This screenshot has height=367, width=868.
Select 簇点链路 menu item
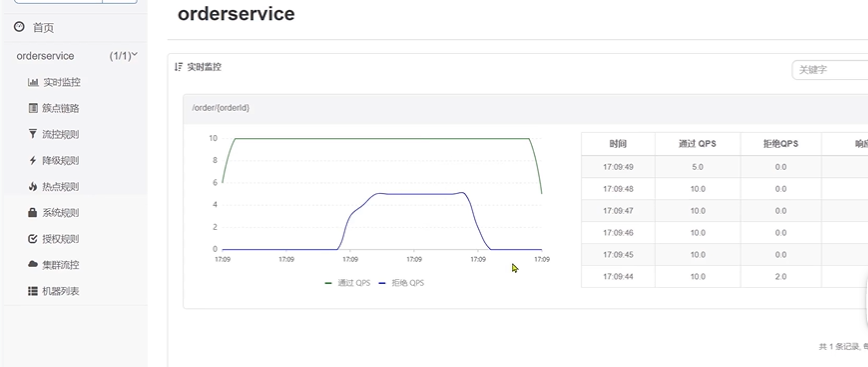point(61,108)
